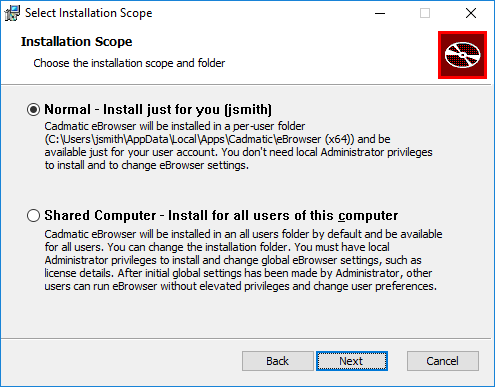The width and height of the screenshot is (495, 387).
Task: Click the "Install for all users of this computer" label
Action: 283,216
